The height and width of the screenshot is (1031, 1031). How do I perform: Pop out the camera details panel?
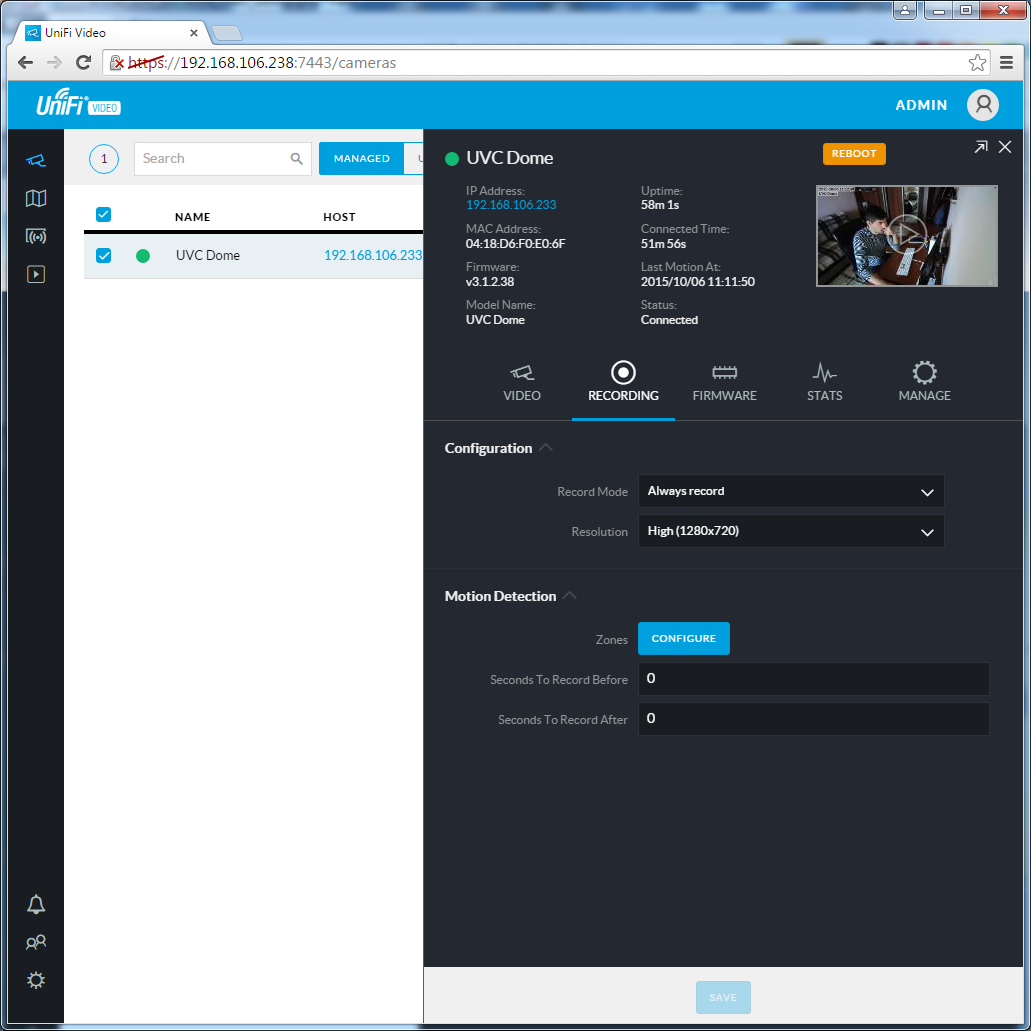[x=980, y=147]
